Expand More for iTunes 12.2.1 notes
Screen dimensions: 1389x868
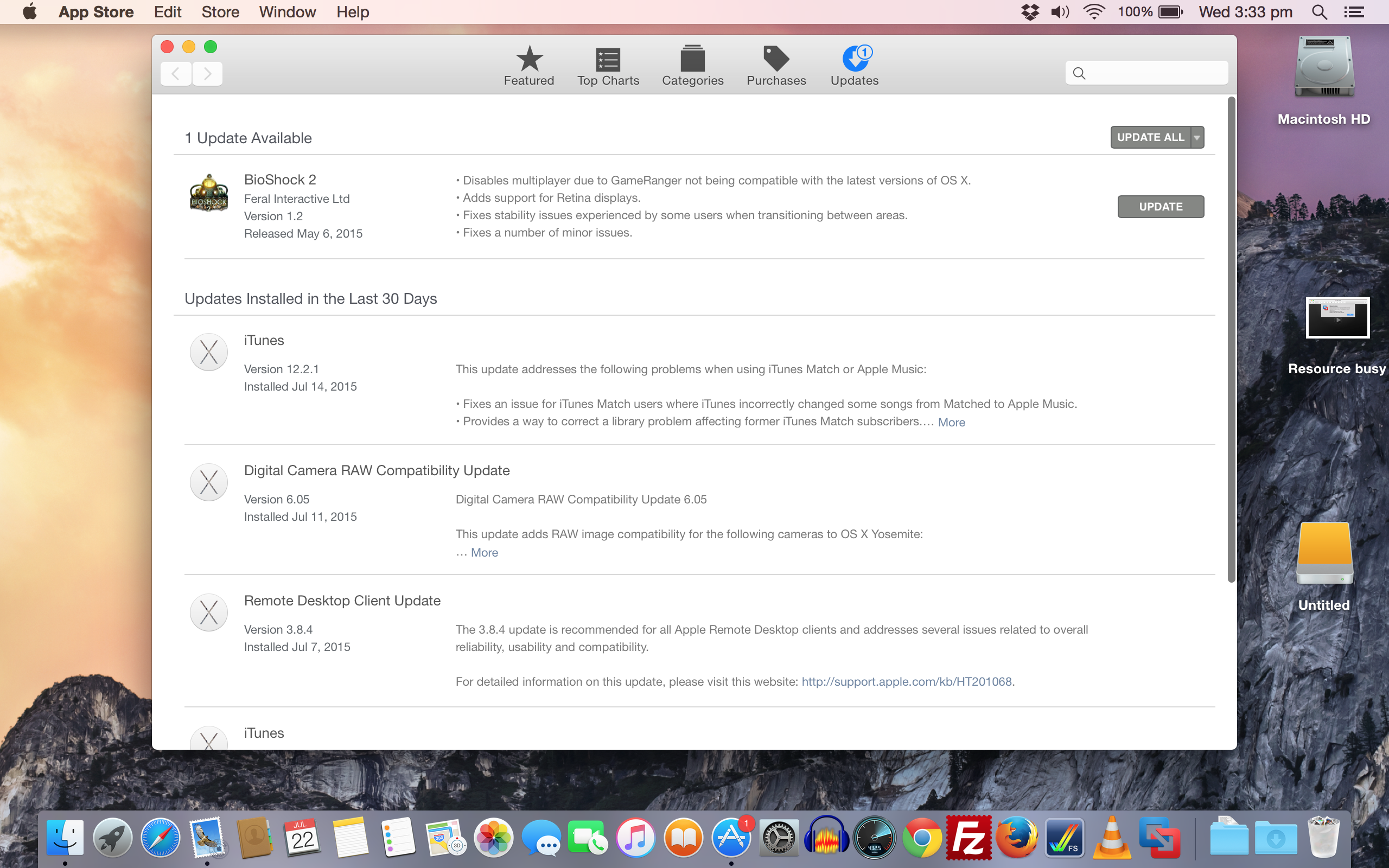[951, 422]
